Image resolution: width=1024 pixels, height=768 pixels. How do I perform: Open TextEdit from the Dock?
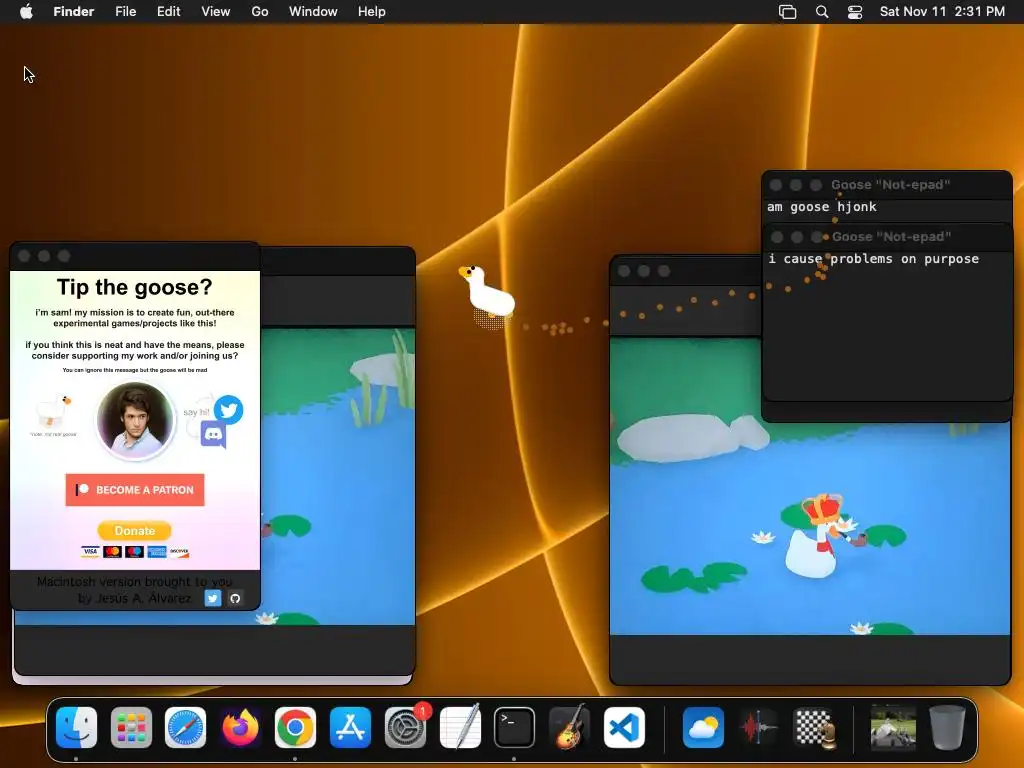tap(460, 727)
